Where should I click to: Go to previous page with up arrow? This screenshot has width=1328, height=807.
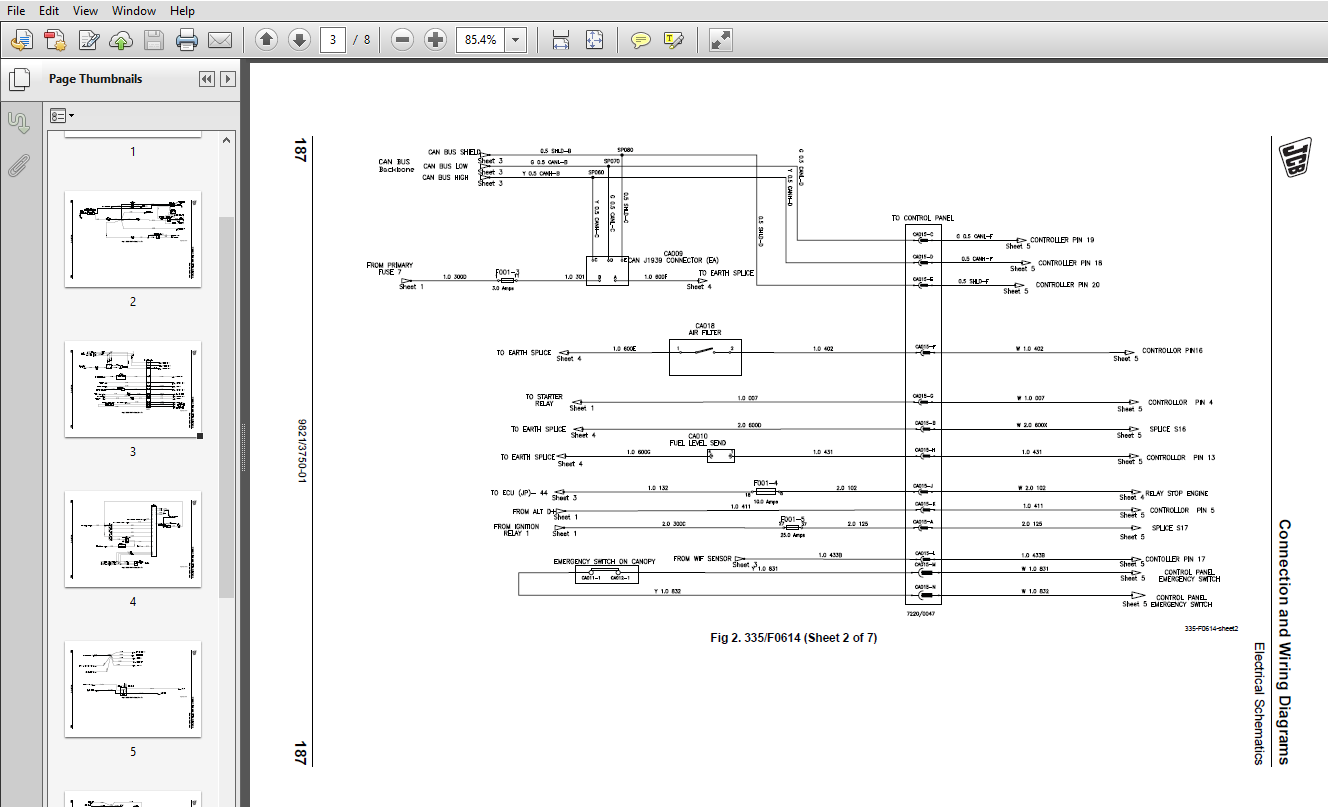click(x=266, y=40)
